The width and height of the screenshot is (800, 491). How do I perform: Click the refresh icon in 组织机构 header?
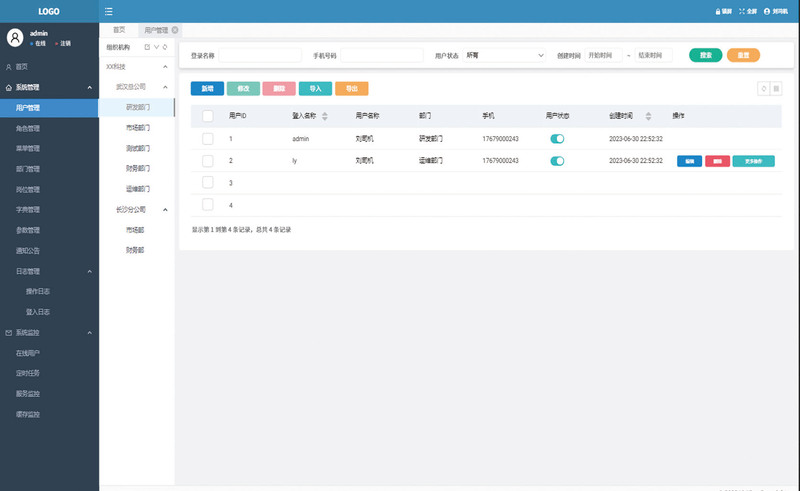(x=164, y=47)
